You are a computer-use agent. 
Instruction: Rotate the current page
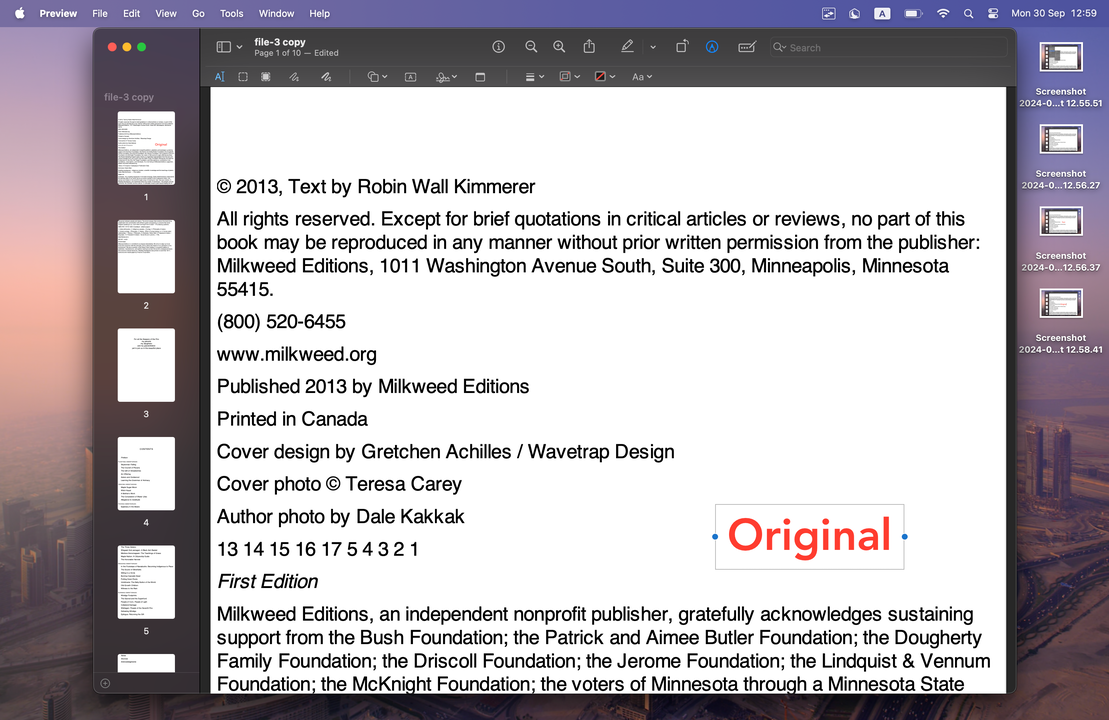point(681,46)
